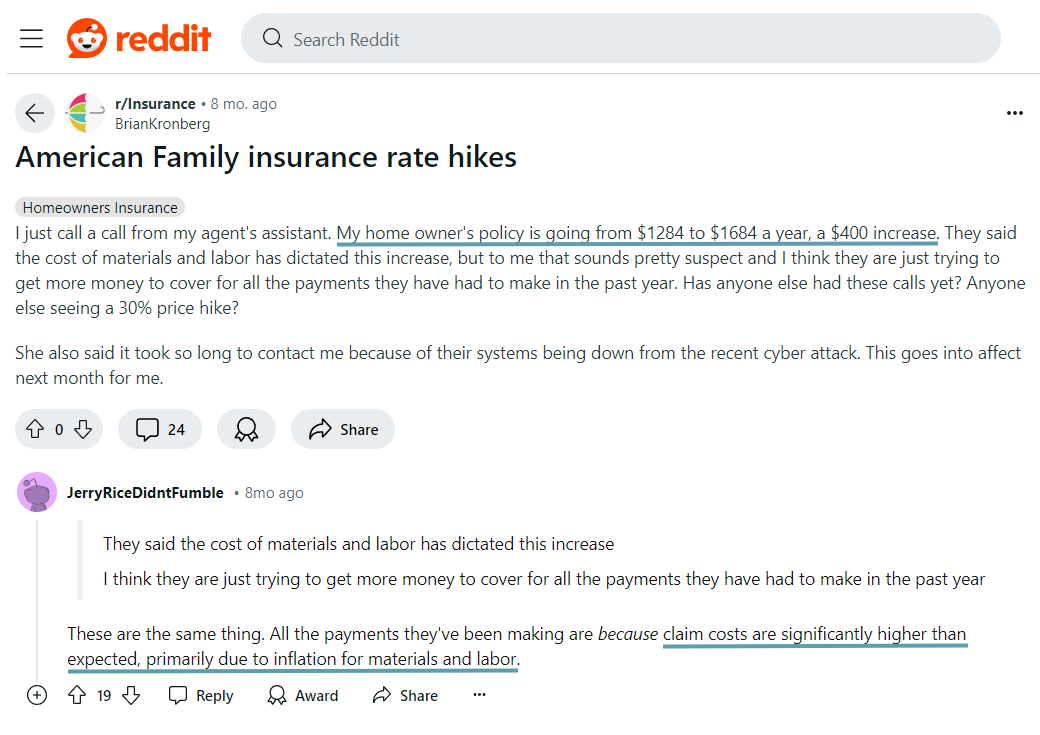Select the Homeowners Insurance flair tag

100,208
